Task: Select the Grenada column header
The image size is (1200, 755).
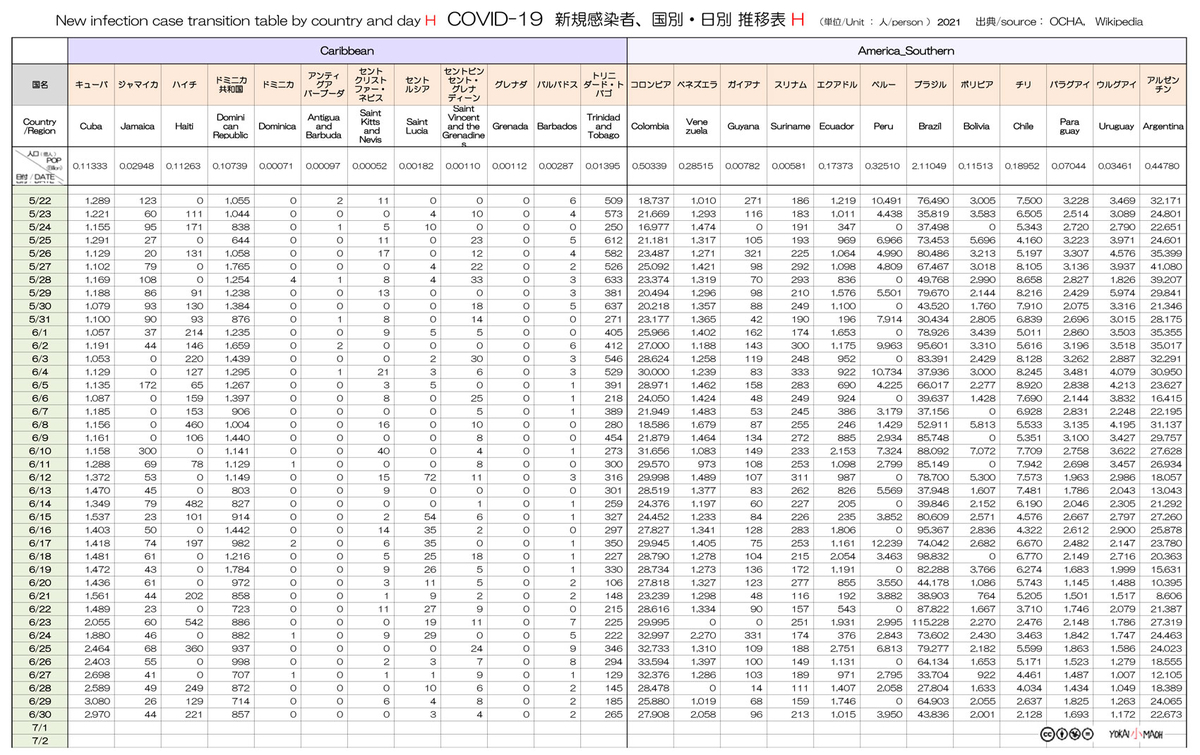Action: click(x=509, y=126)
